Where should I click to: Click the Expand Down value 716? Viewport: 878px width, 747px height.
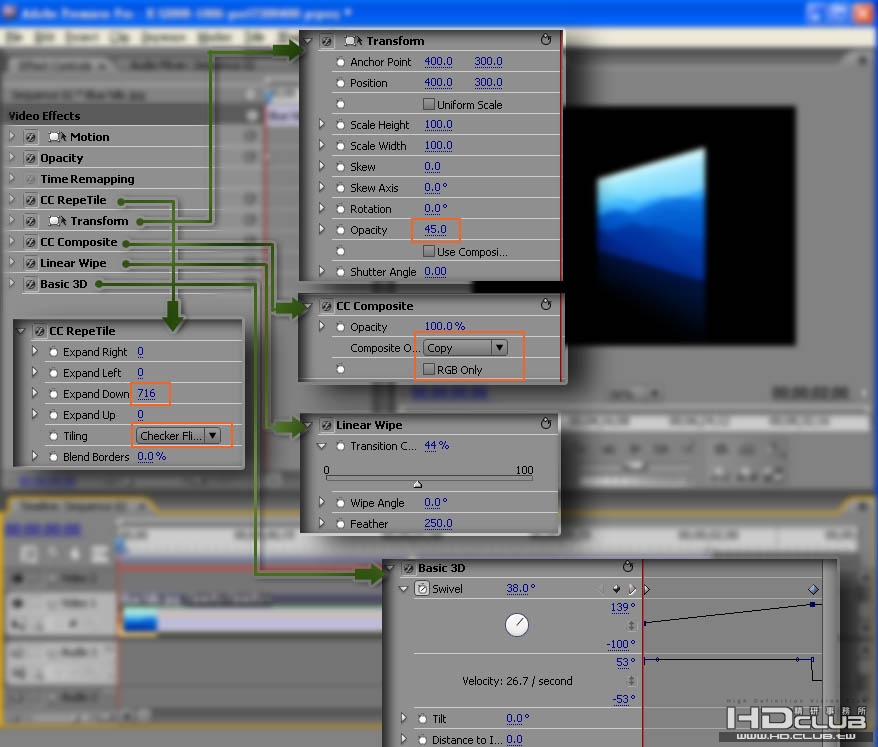click(147, 394)
